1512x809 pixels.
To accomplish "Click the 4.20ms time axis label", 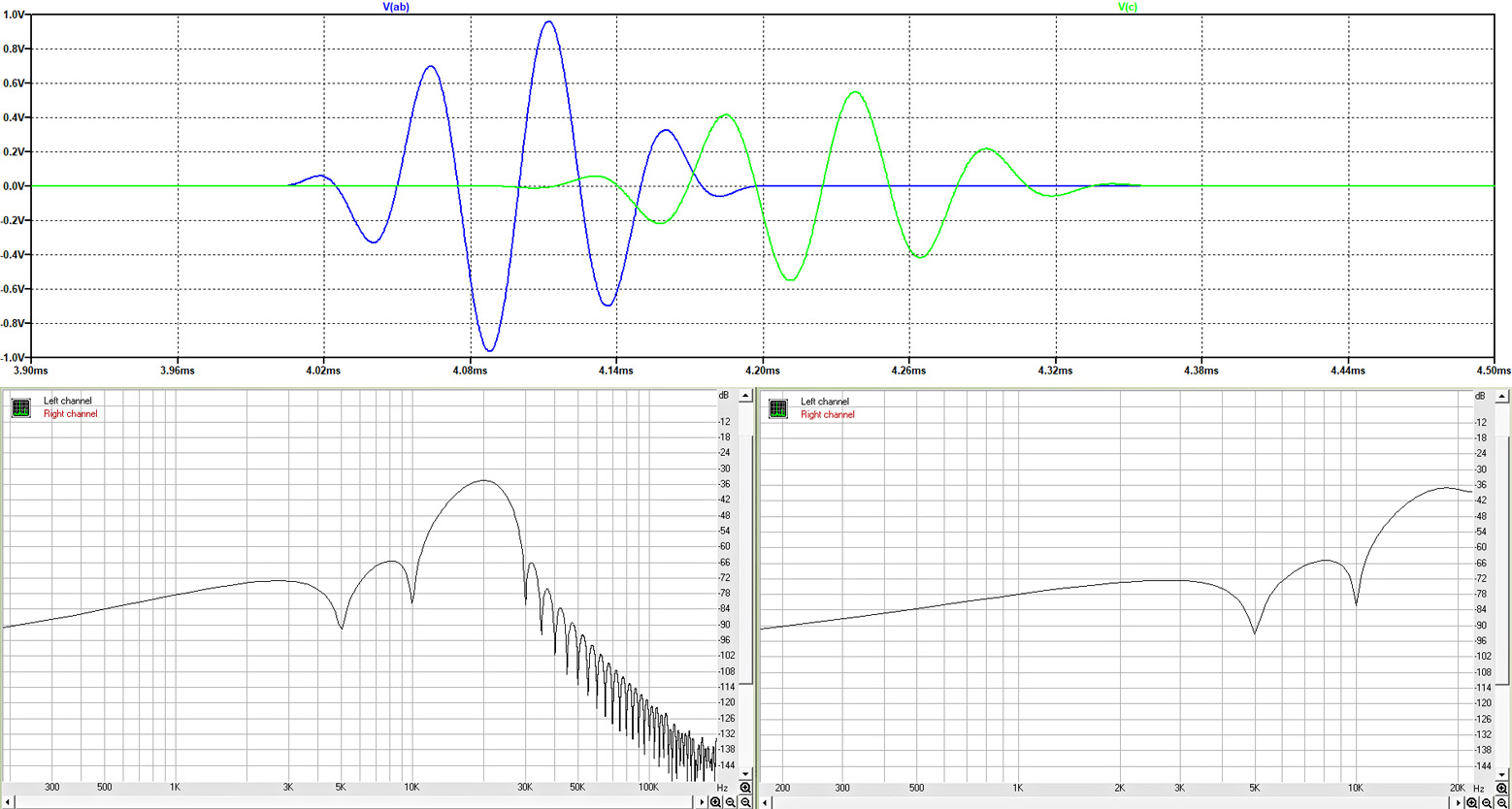I will [x=762, y=371].
